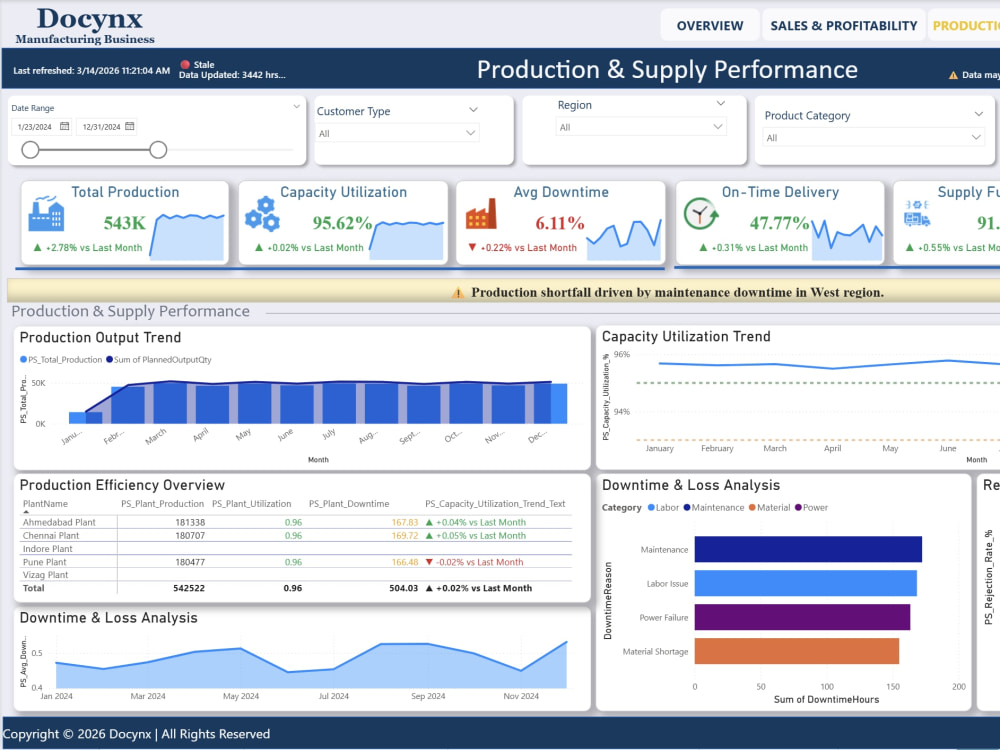This screenshot has height=750, width=1000.
Task: Open the start date calendar picker icon
Action: coord(64,126)
